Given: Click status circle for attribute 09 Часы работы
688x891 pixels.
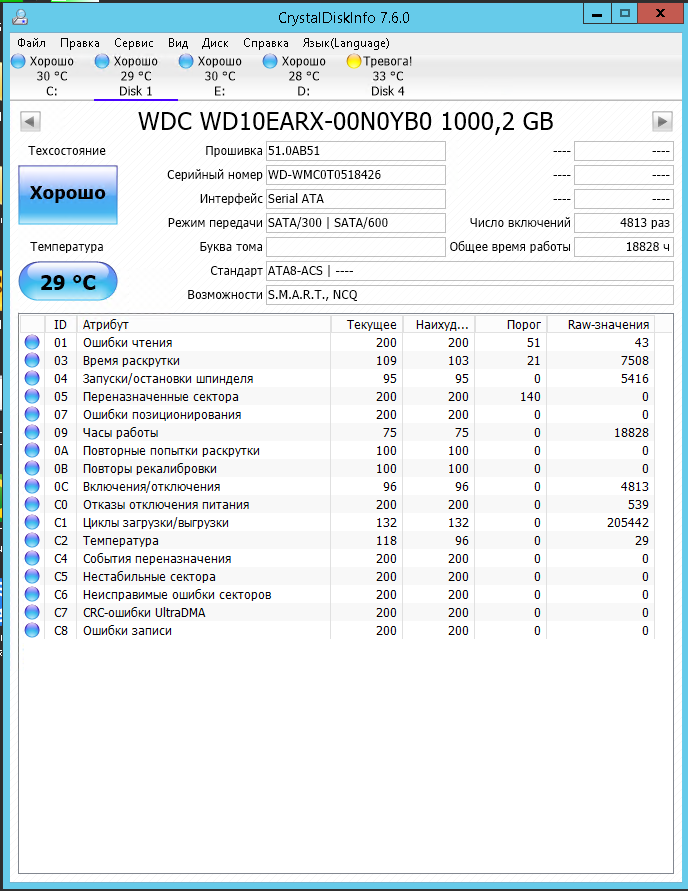Looking at the screenshot, I should 32,432.
